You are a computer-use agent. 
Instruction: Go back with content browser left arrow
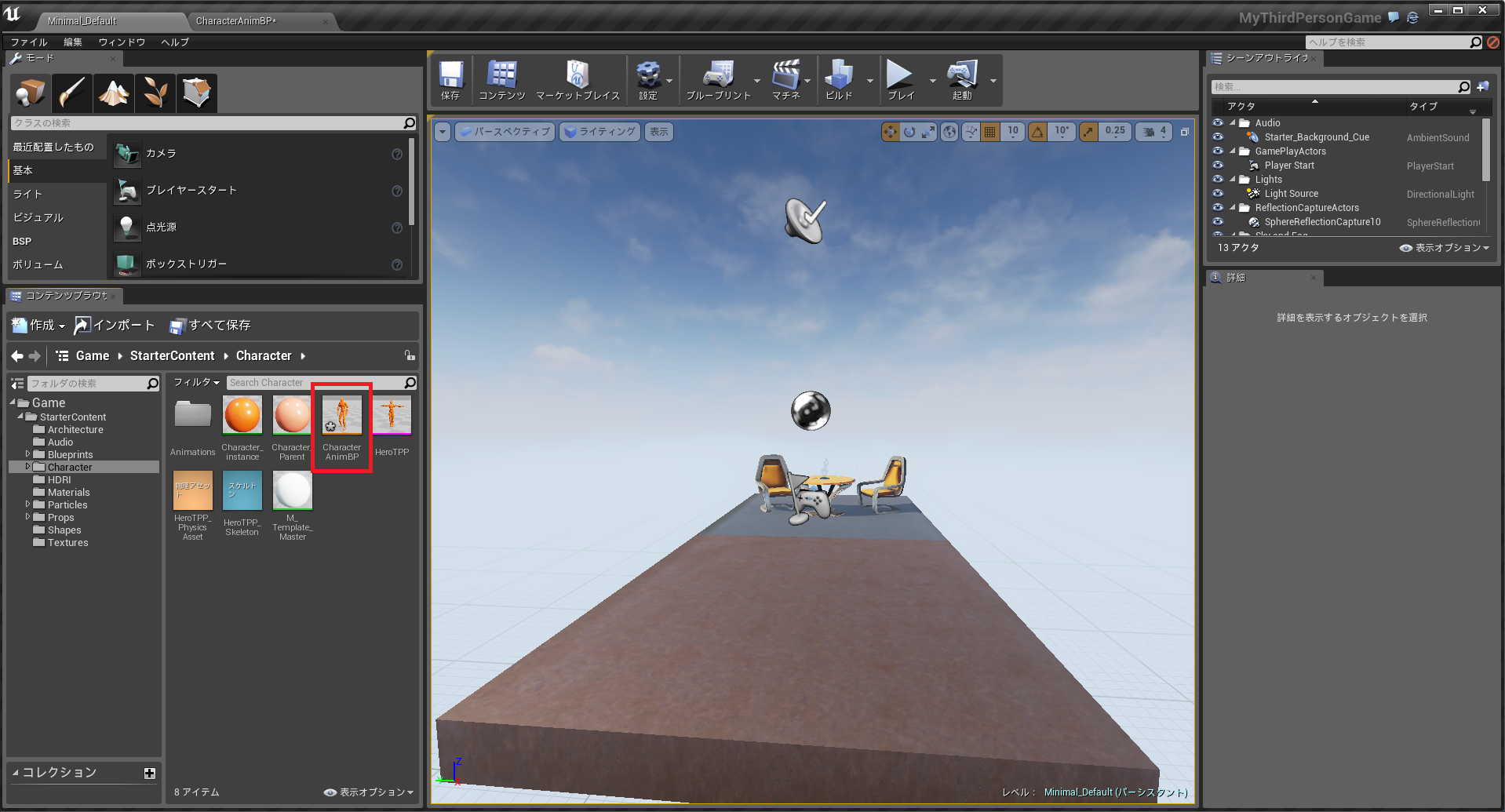[17, 356]
